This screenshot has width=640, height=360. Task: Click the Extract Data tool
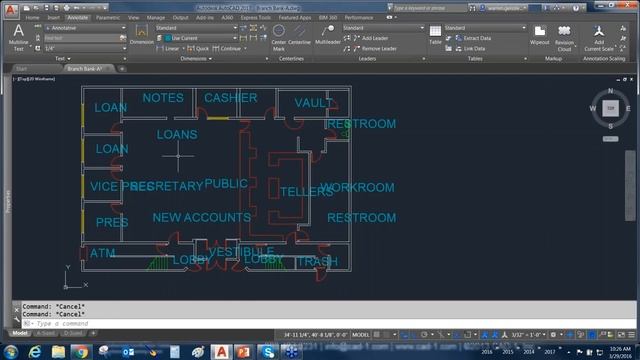point(473,38)
